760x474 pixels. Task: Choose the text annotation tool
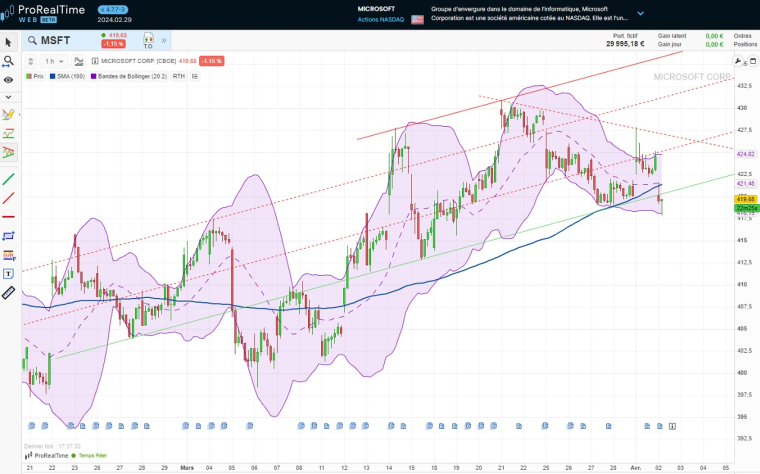click(x=9, y=273)
